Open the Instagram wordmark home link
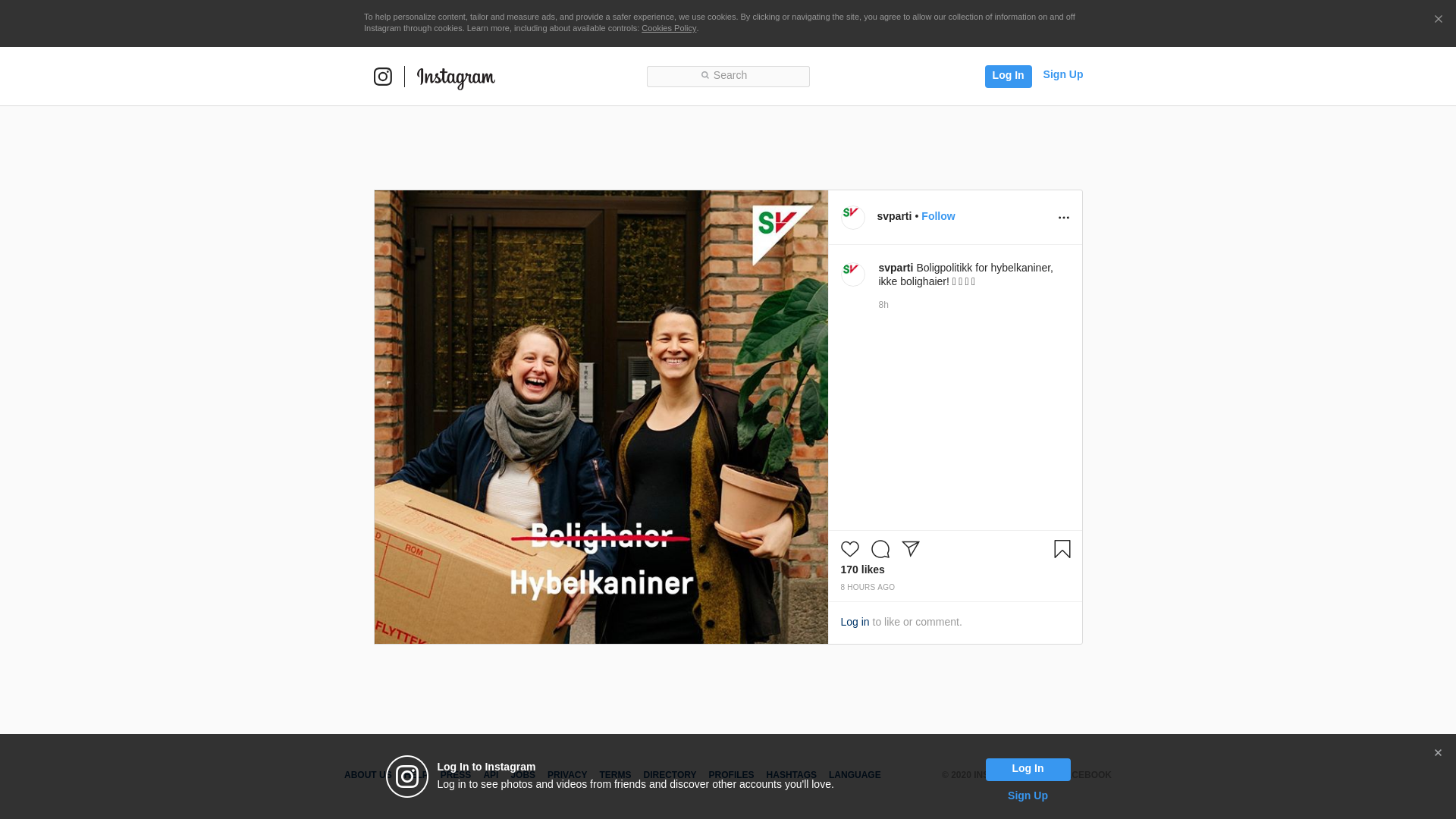1456x819 pixels. pos(456,78)
